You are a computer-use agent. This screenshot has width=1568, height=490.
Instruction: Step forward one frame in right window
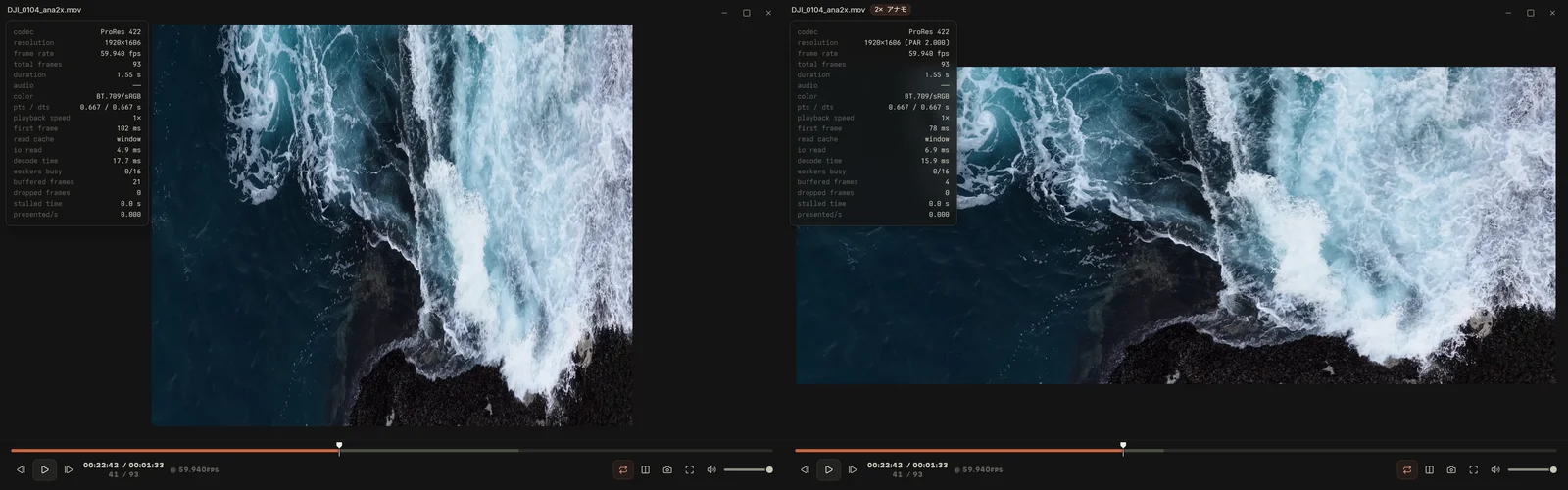[x=852, y=470]
